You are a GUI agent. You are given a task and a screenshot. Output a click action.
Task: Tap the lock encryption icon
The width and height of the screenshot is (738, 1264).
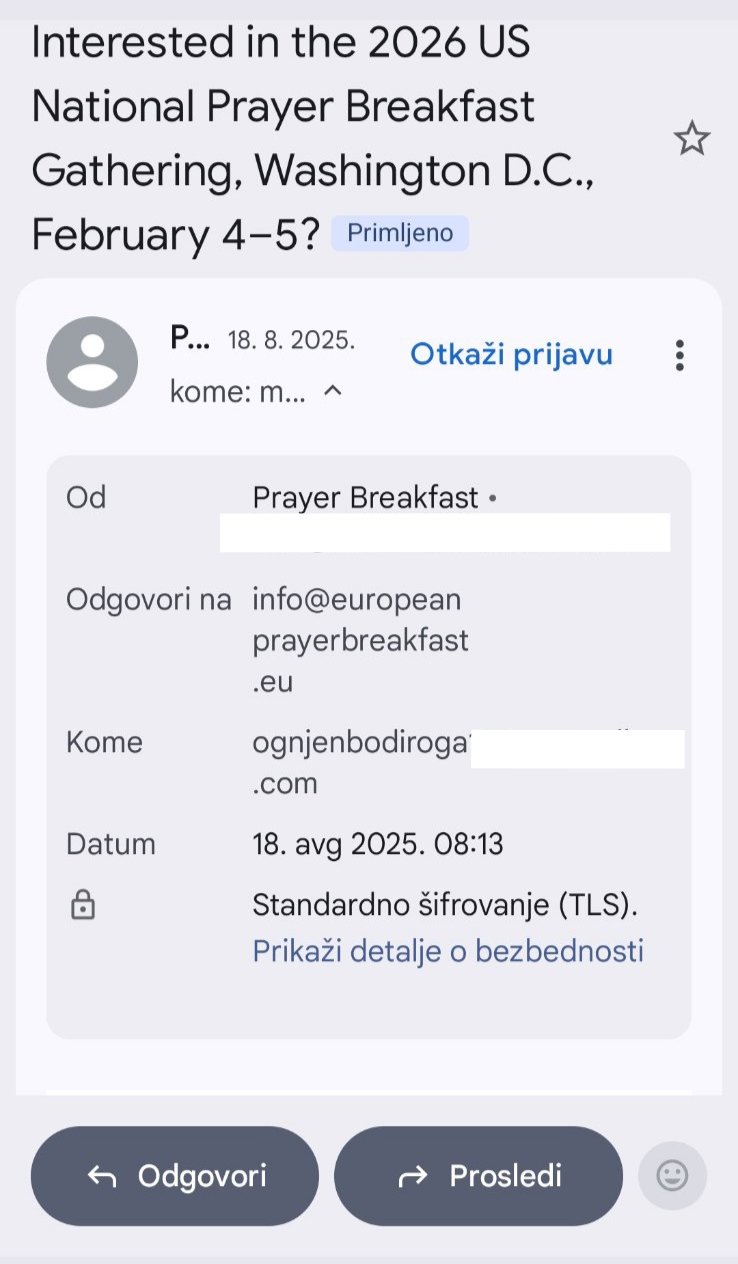click(x=82, y=906)
